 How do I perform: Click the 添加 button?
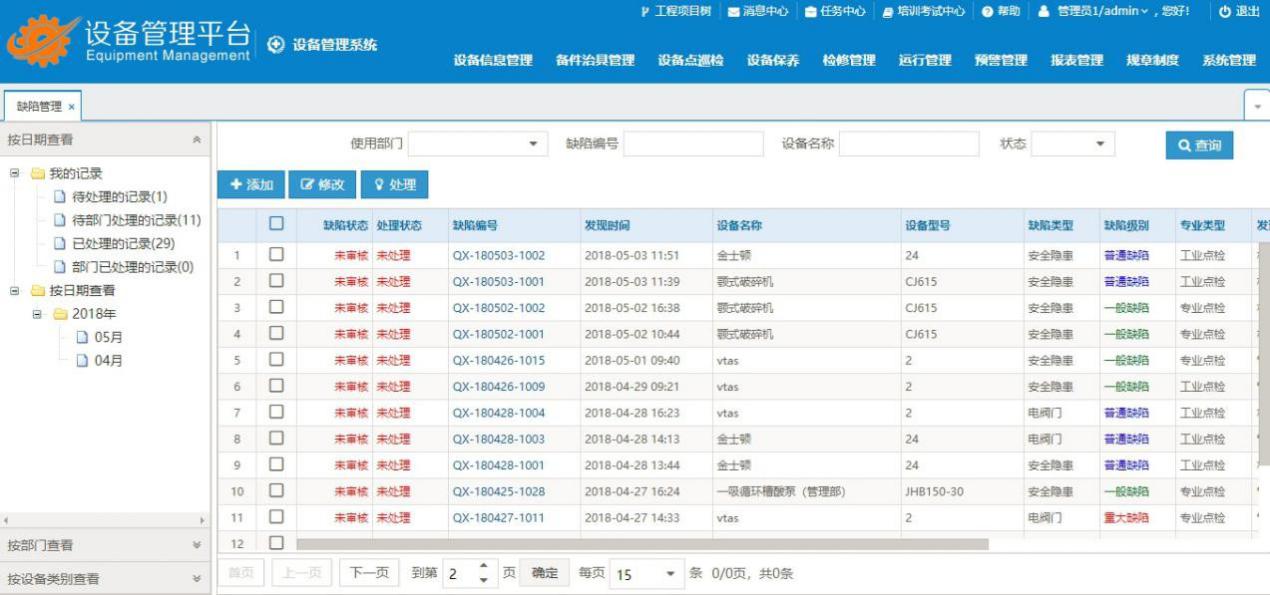[250, 184]
